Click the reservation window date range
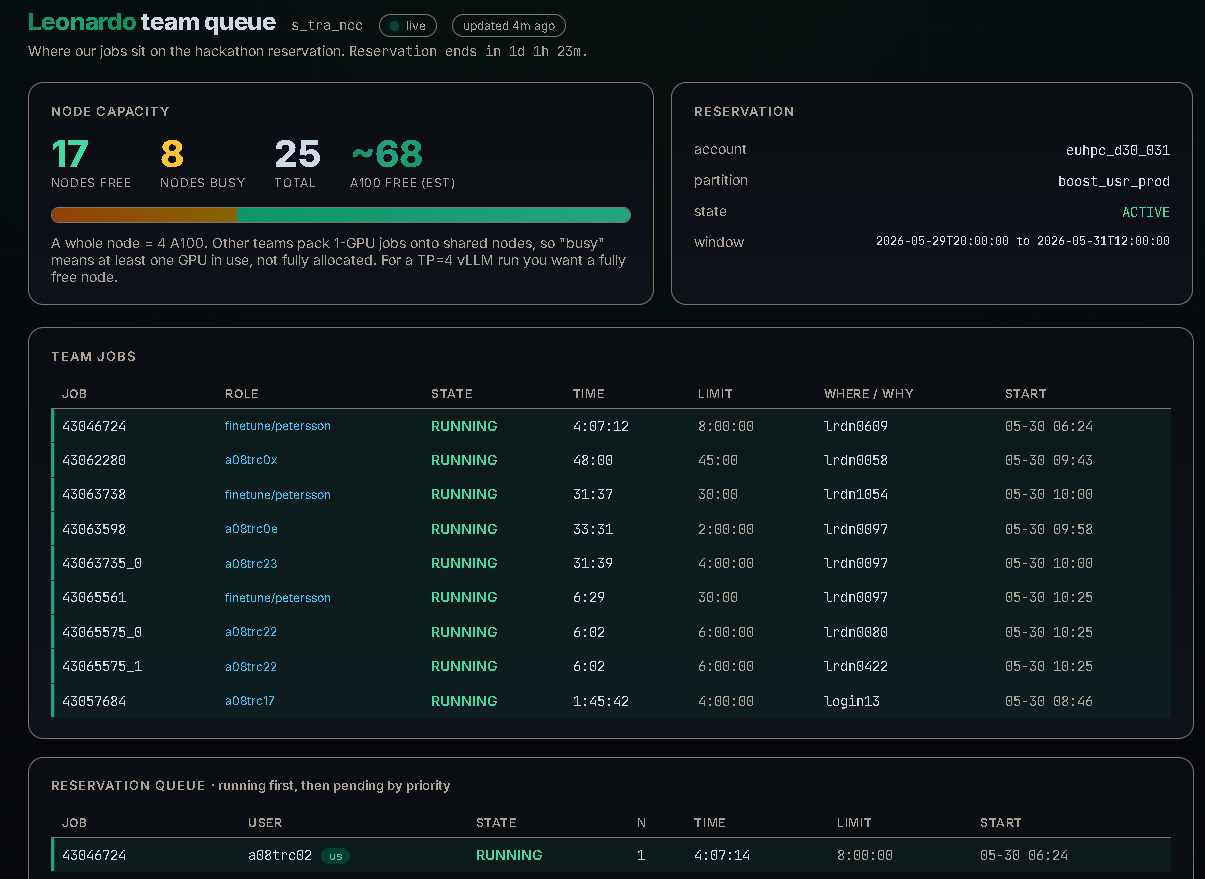 click(x=1023, y=242)
